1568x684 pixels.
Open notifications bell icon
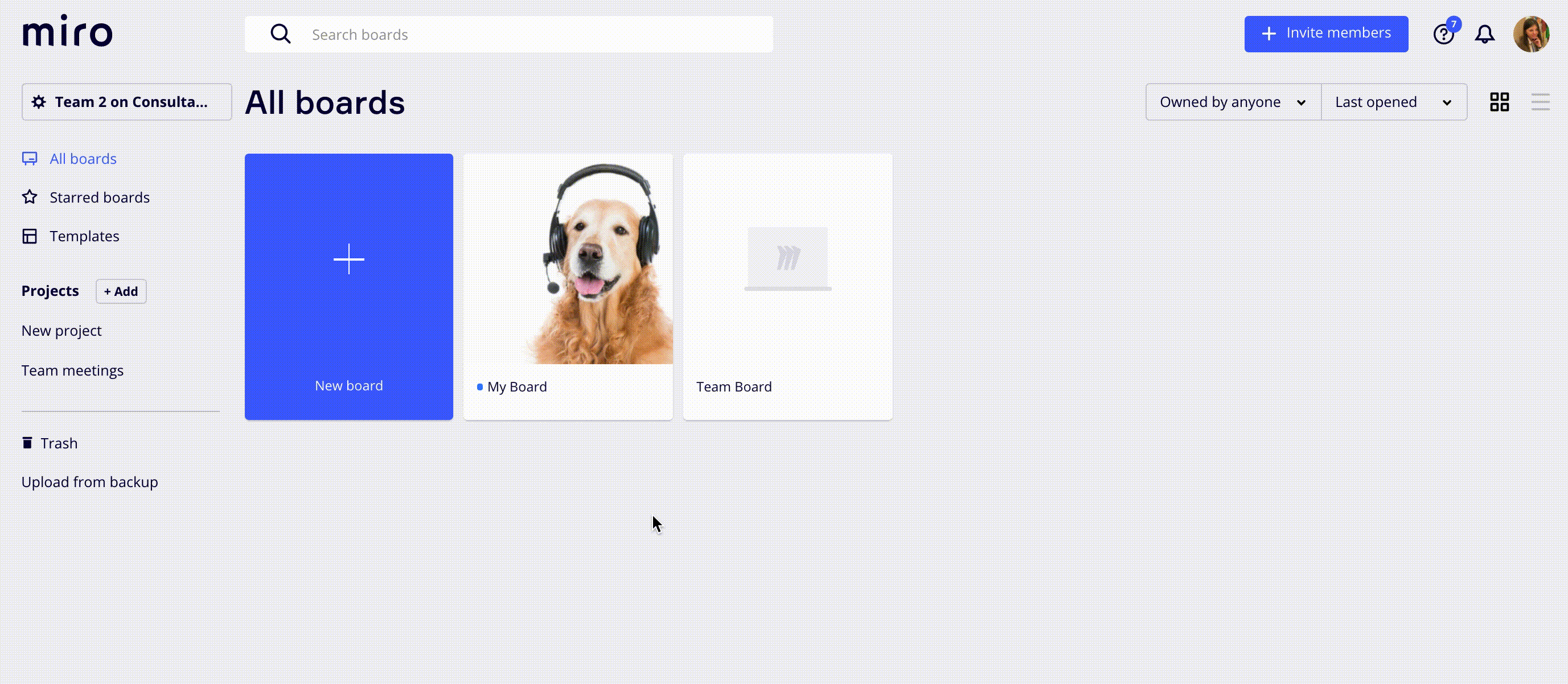(x=1485, y=34)
